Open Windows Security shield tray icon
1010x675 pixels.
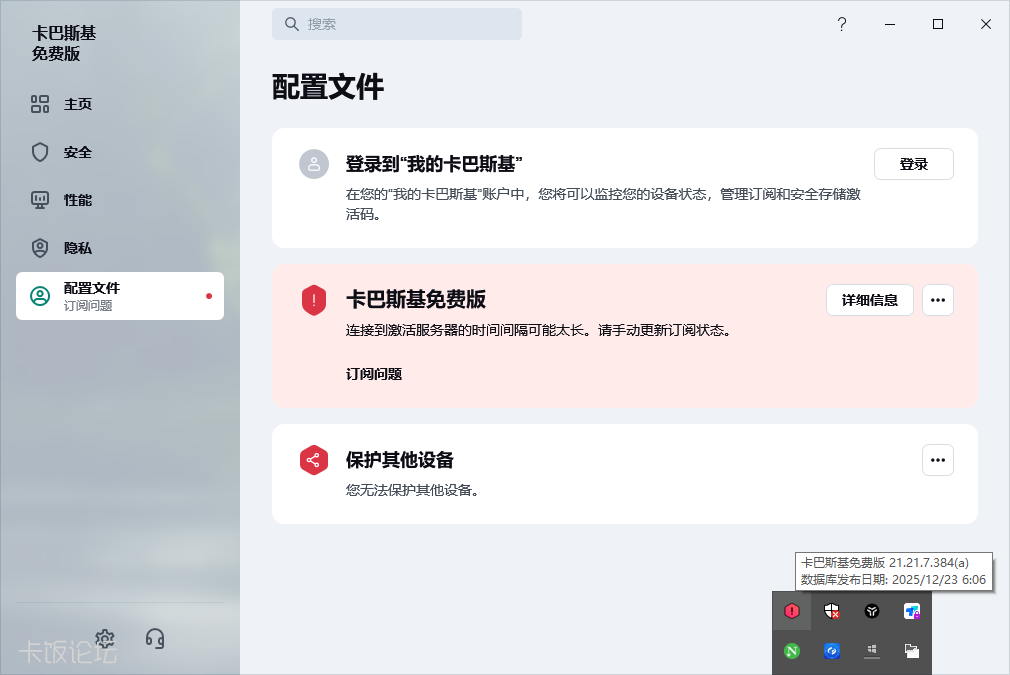[831, 611]
